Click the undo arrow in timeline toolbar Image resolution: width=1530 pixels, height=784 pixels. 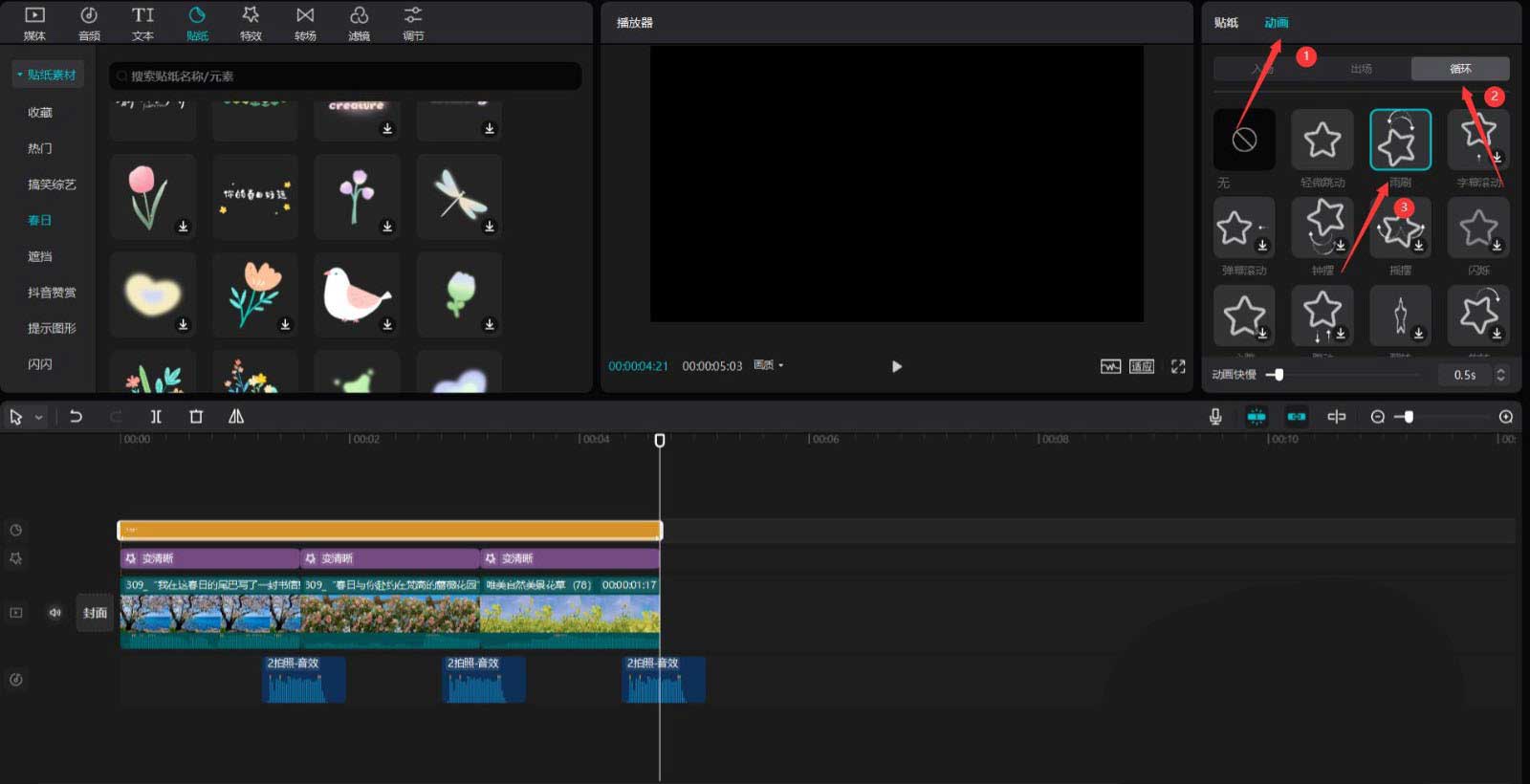76,417
